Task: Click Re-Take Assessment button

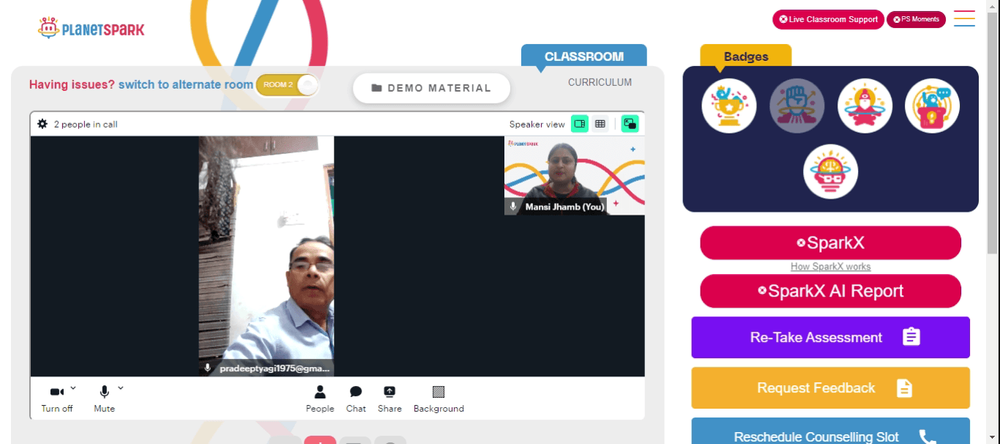Action: tap(830, 337)
